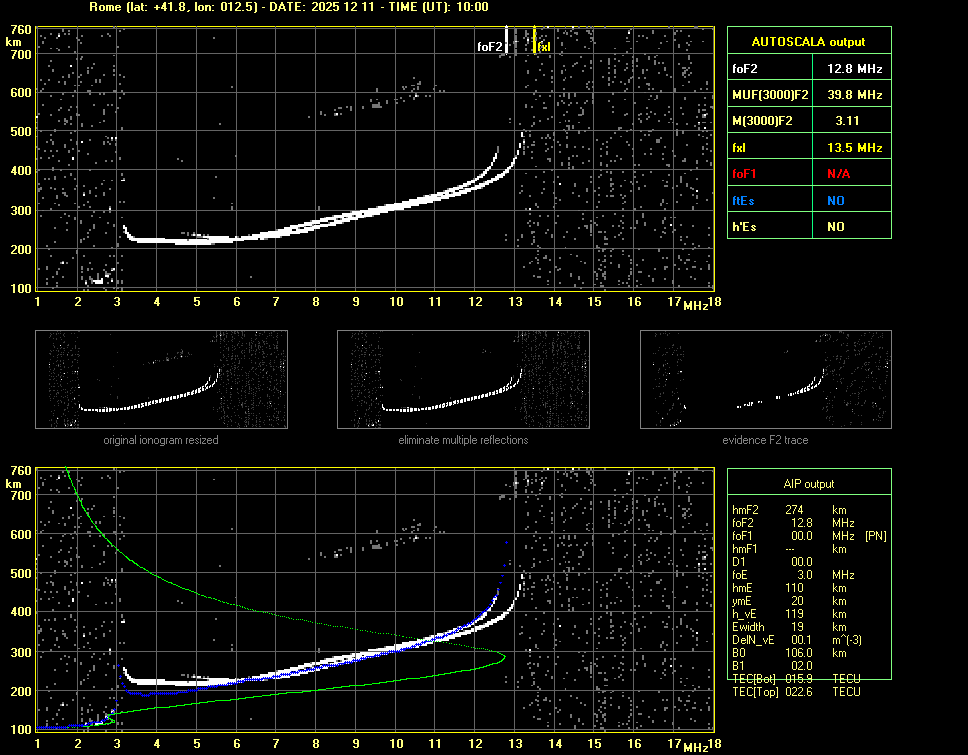Open the original ionogram resized thumbnail
The height and width of the screenshot is (755, 968).
point(161,379)
